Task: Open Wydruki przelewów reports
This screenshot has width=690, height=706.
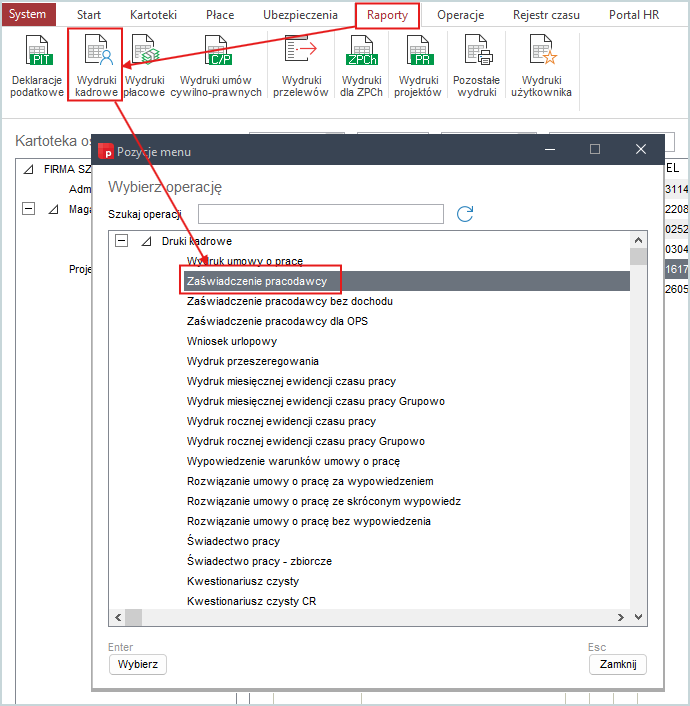Action: (301, 66)
